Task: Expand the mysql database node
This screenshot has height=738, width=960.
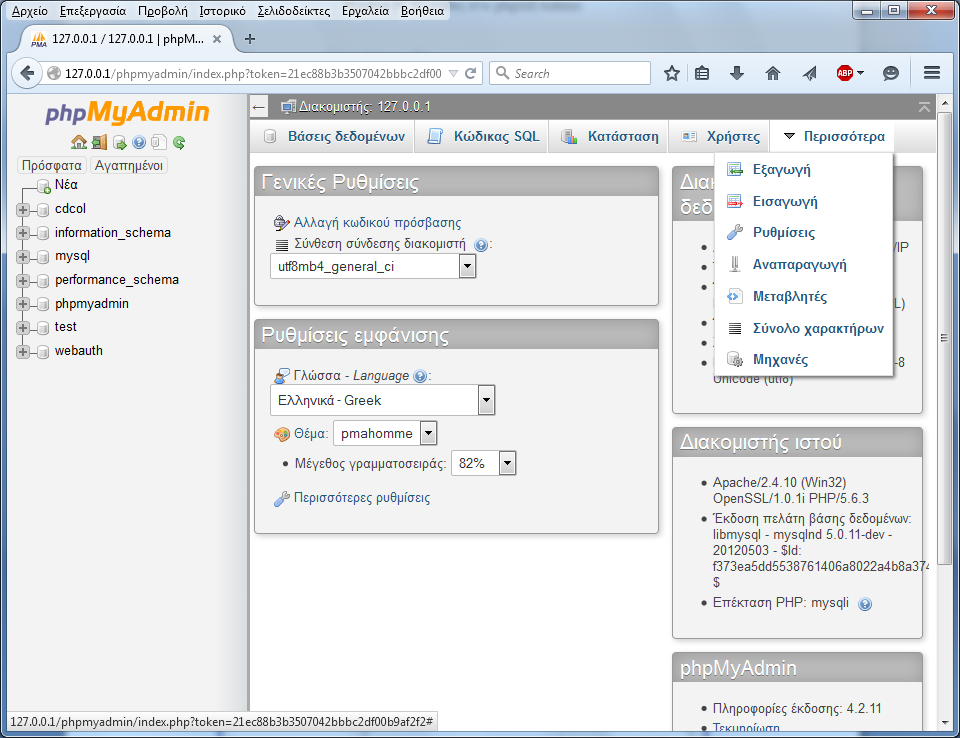Action: coord(23,257)
